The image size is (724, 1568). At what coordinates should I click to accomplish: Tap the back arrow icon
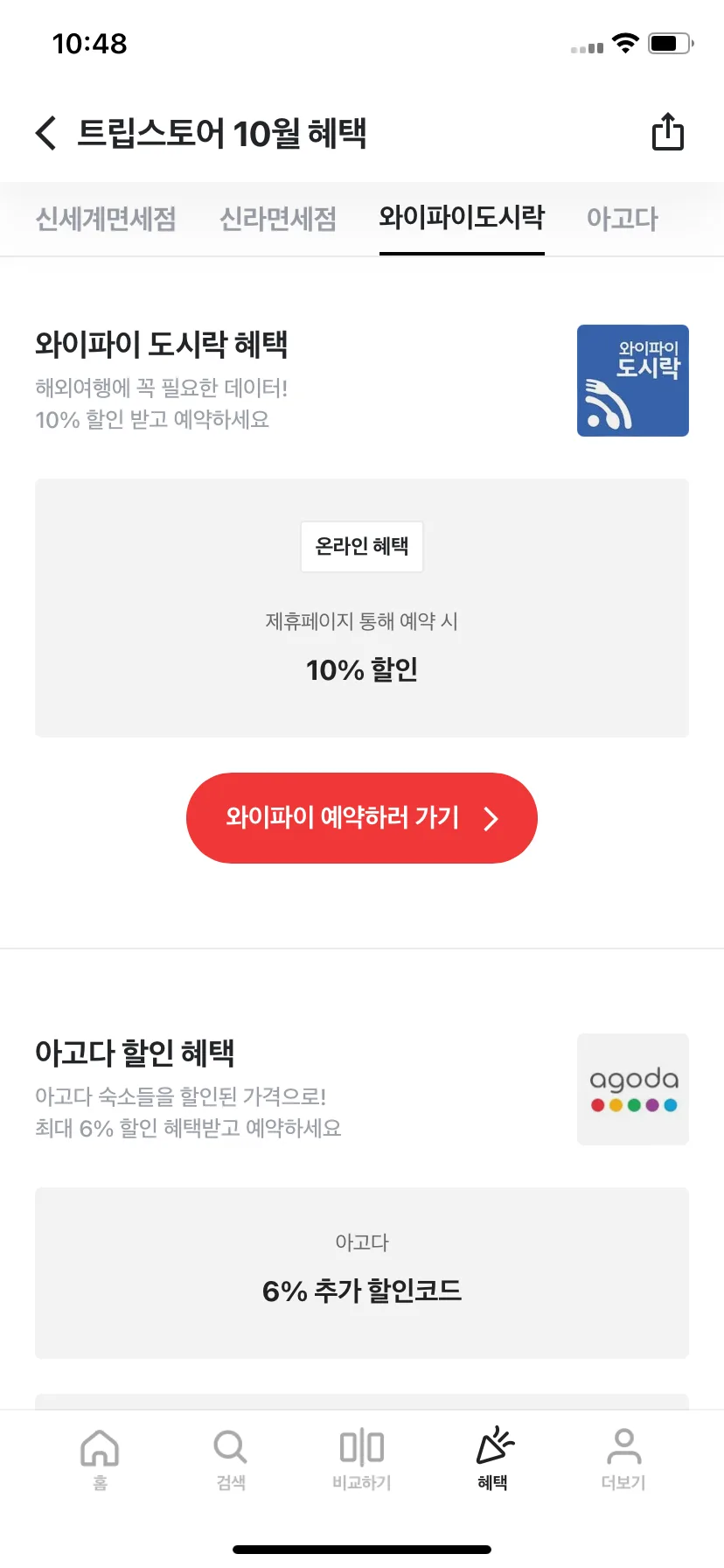click(46, 133)
